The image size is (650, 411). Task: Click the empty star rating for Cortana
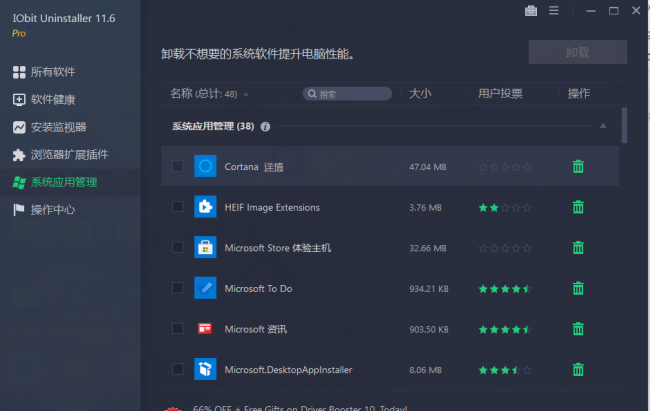click(505, 167)
